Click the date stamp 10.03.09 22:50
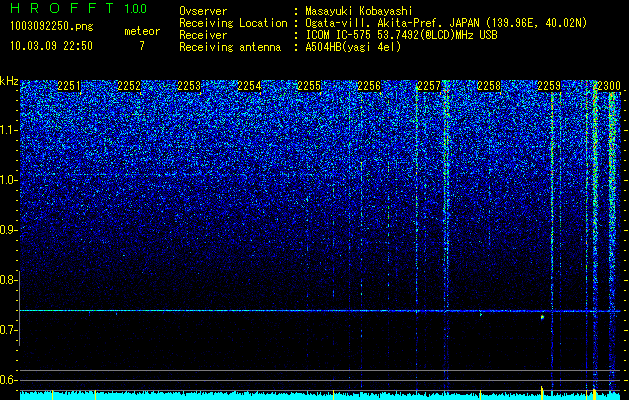Screen dimensions: 629x400 point(51,46)
